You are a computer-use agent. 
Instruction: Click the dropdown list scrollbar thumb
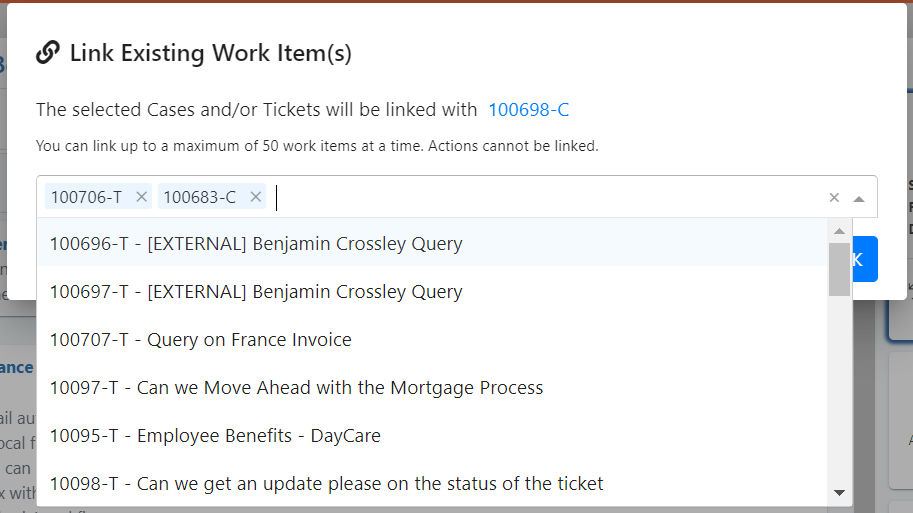tap(839, 268)
